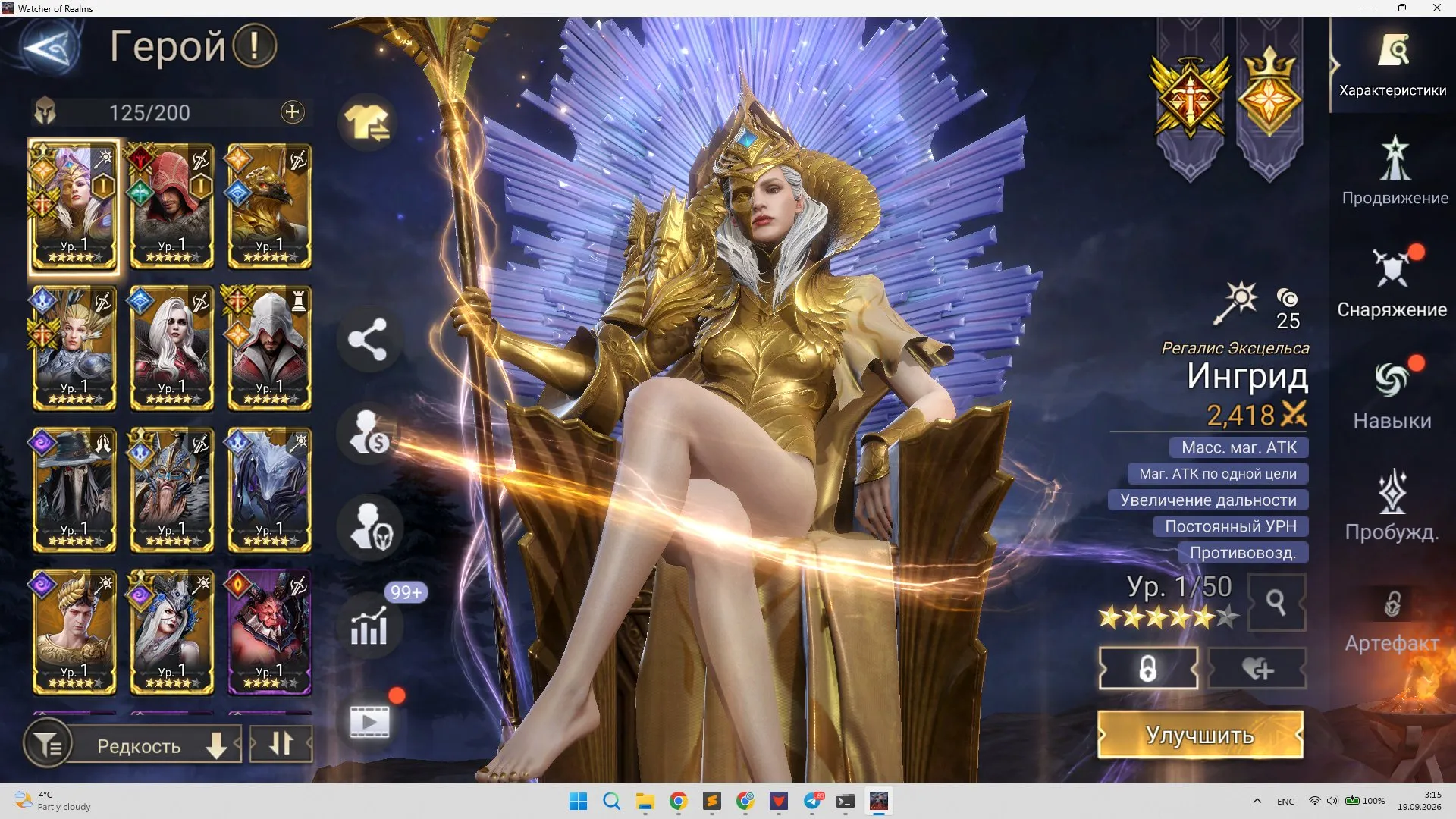
Task: Toggle the favorite heart plus button
Action: pos(1257,668)
